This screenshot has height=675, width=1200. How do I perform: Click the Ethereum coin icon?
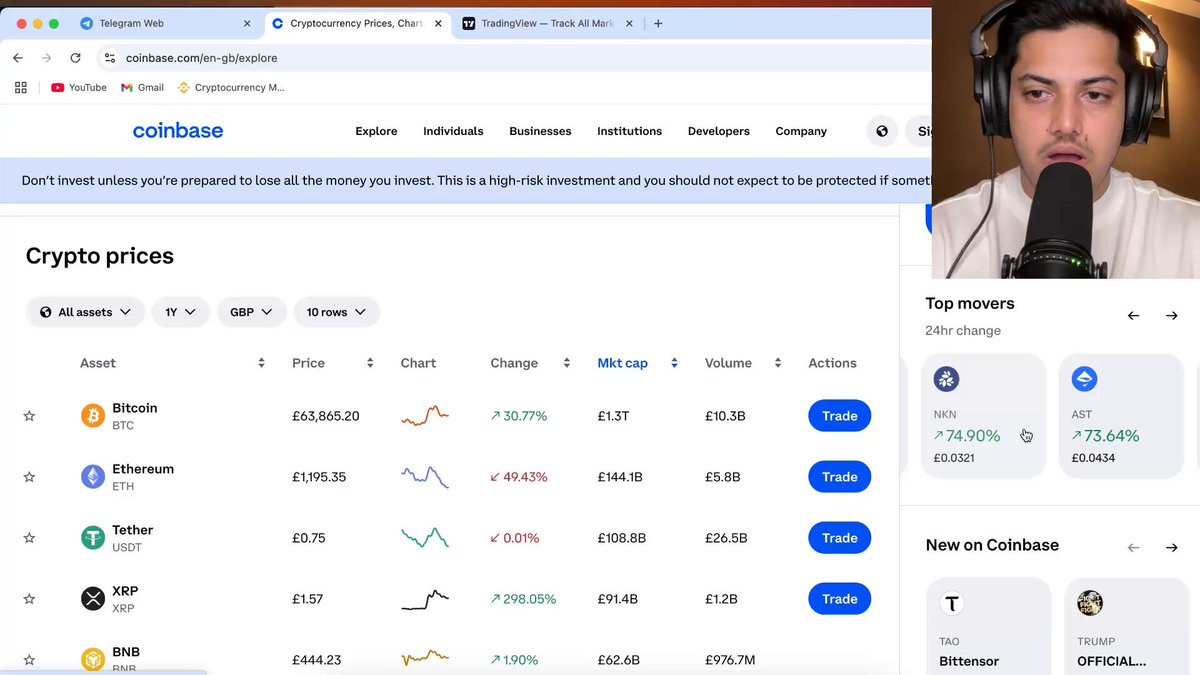pos(92,477)
